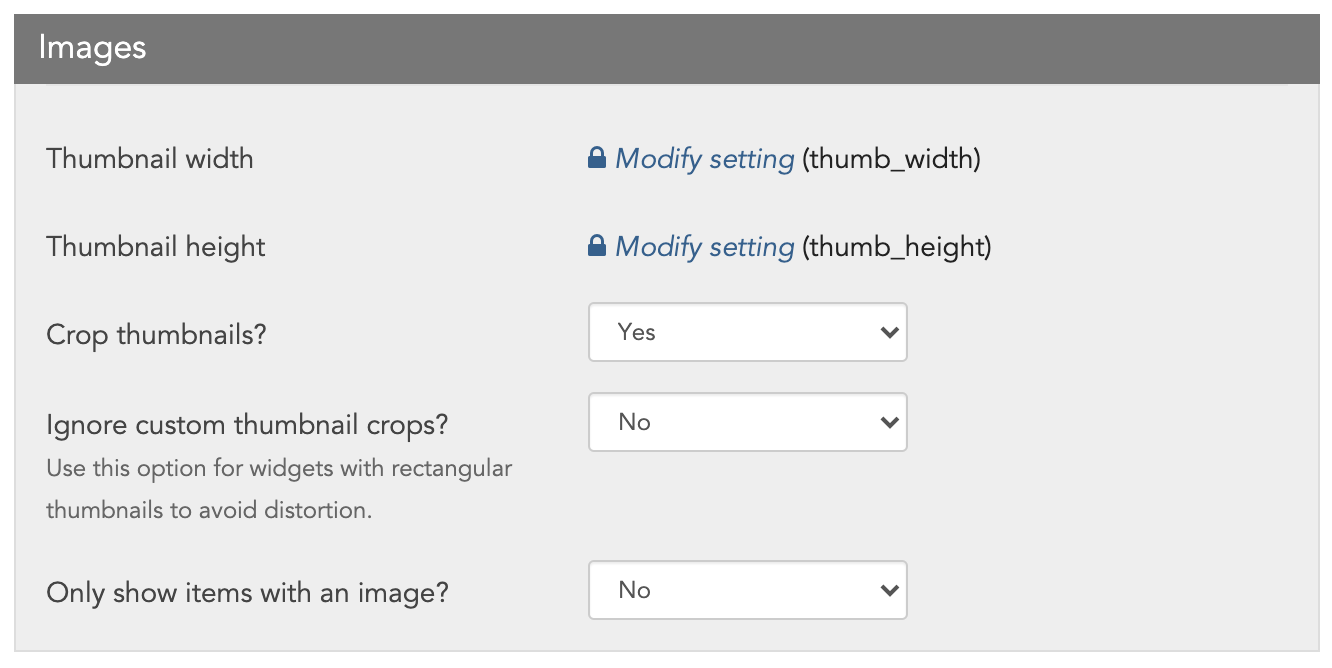The image size is (1332, 668).
Task: Click the "Thumbnail width" label
Action: 150,159
